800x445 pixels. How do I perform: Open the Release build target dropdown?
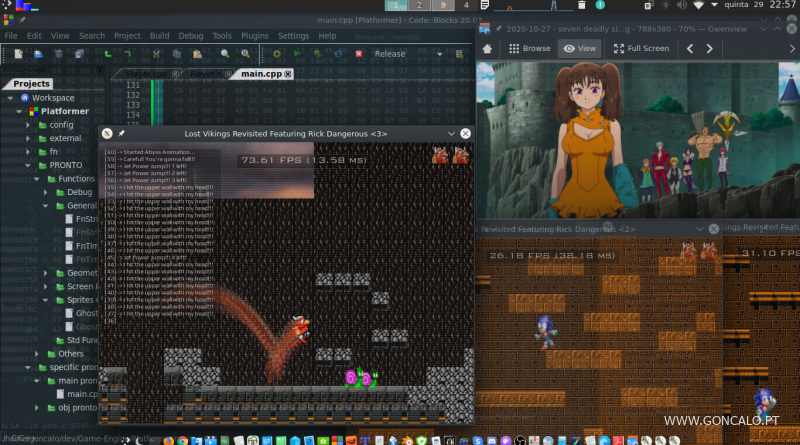click(407, 54)
